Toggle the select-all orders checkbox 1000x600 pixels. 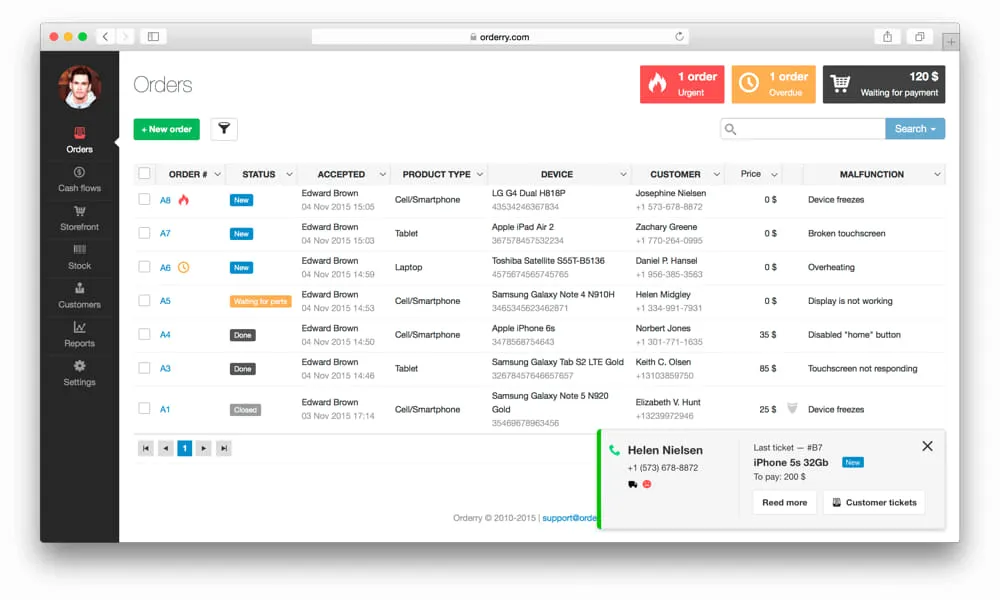point(145,173)
